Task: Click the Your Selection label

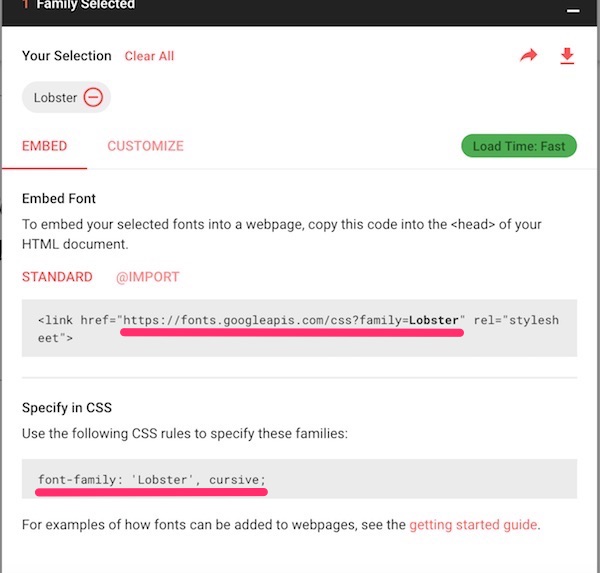Action: coord(67,56)
